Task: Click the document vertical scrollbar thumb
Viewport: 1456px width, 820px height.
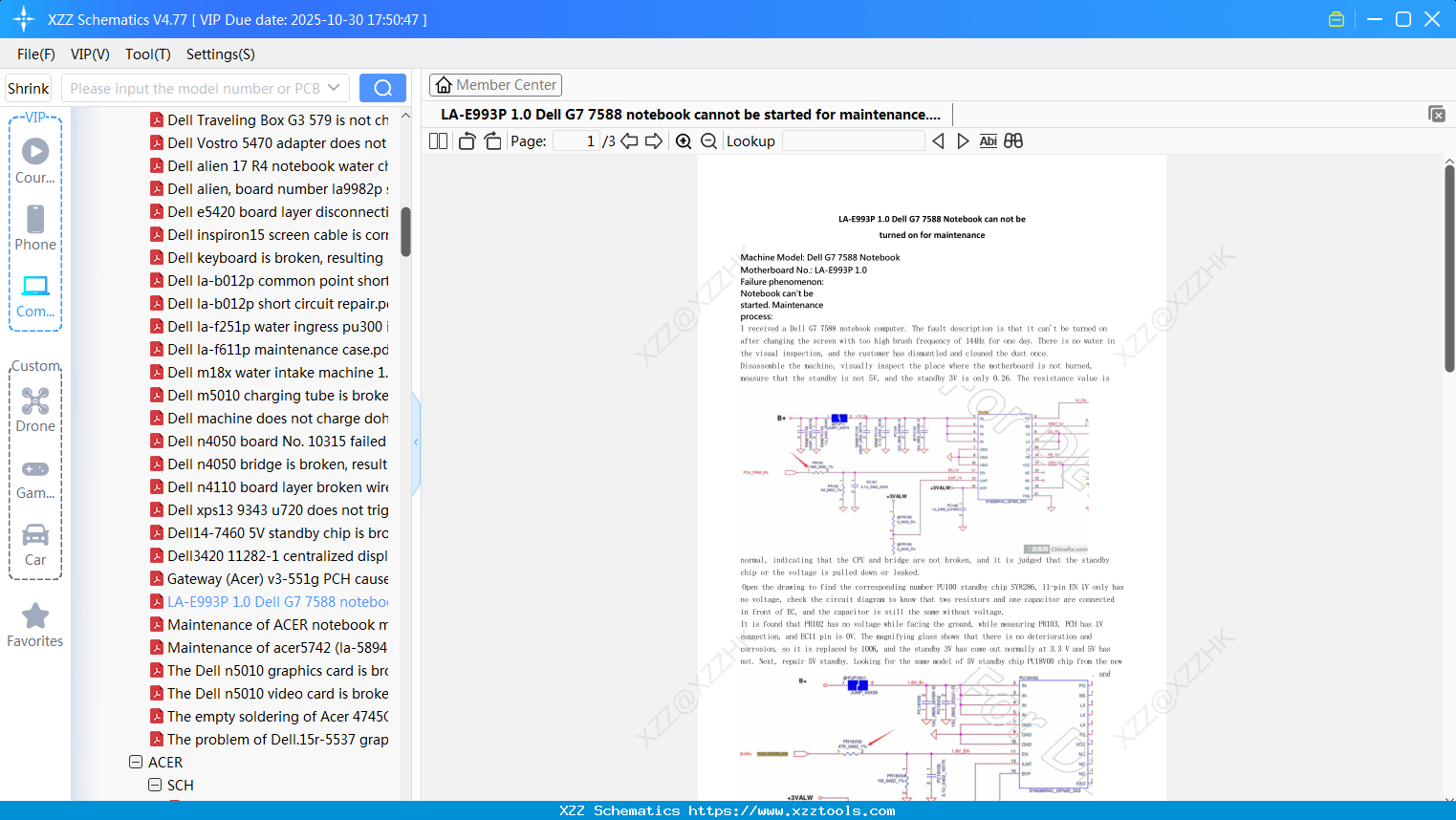Action: [x=1449, y=269]
